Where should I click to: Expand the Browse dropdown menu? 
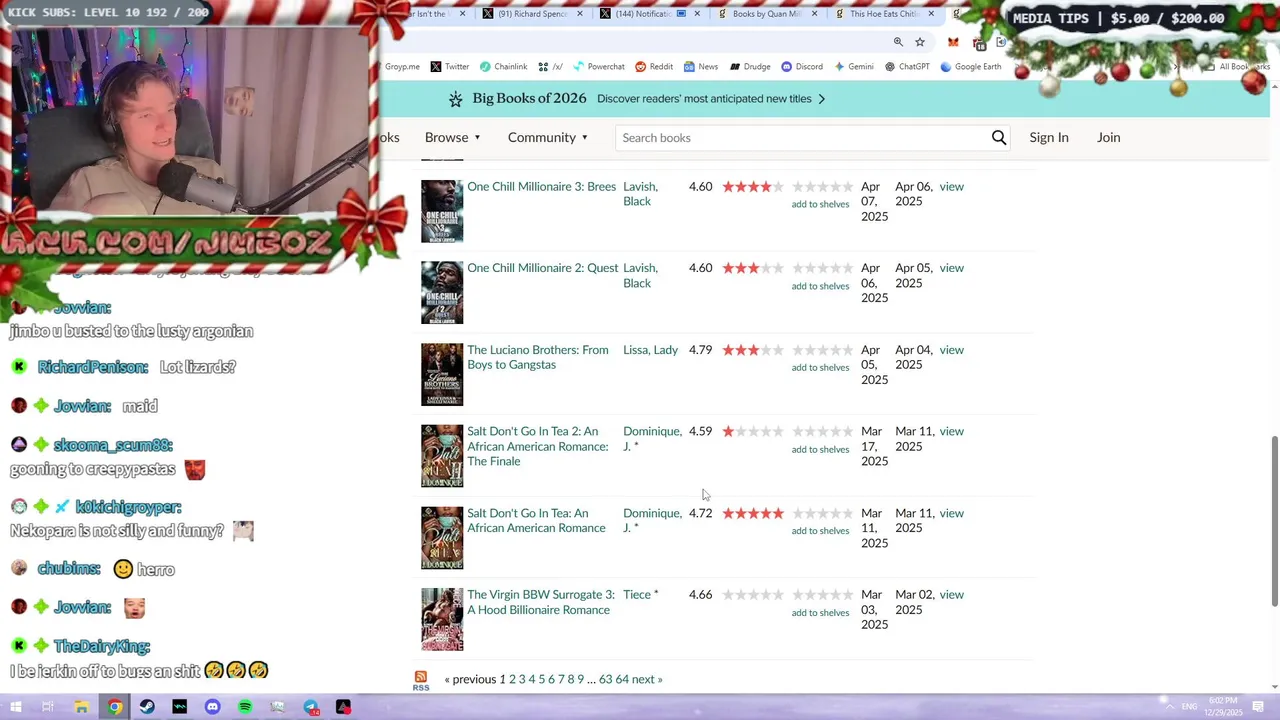coord(453,137)
